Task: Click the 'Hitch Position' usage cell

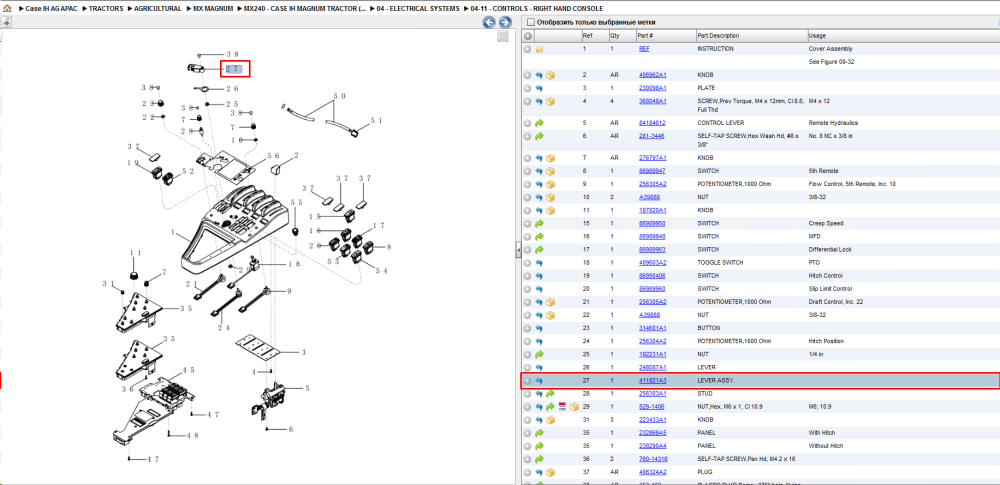Action: coord(825,341)
